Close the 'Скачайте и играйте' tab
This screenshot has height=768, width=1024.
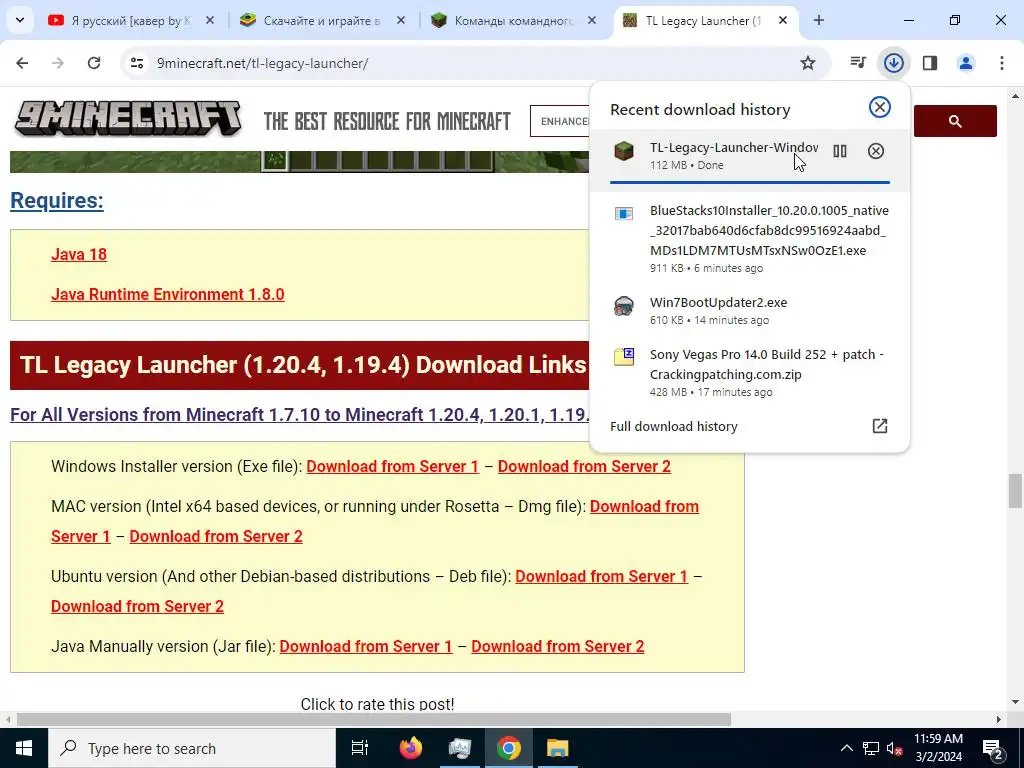pyautogui.click(x=401, y=21)
